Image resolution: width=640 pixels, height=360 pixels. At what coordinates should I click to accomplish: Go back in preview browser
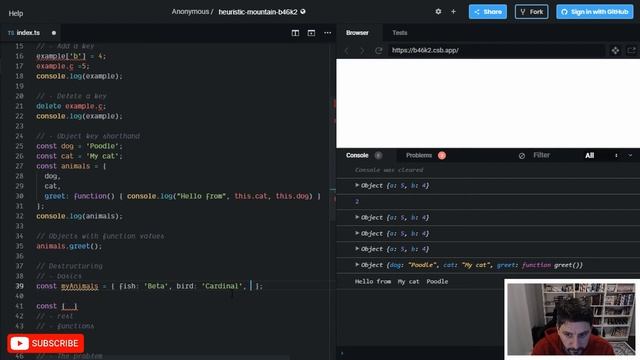(347, 51)
